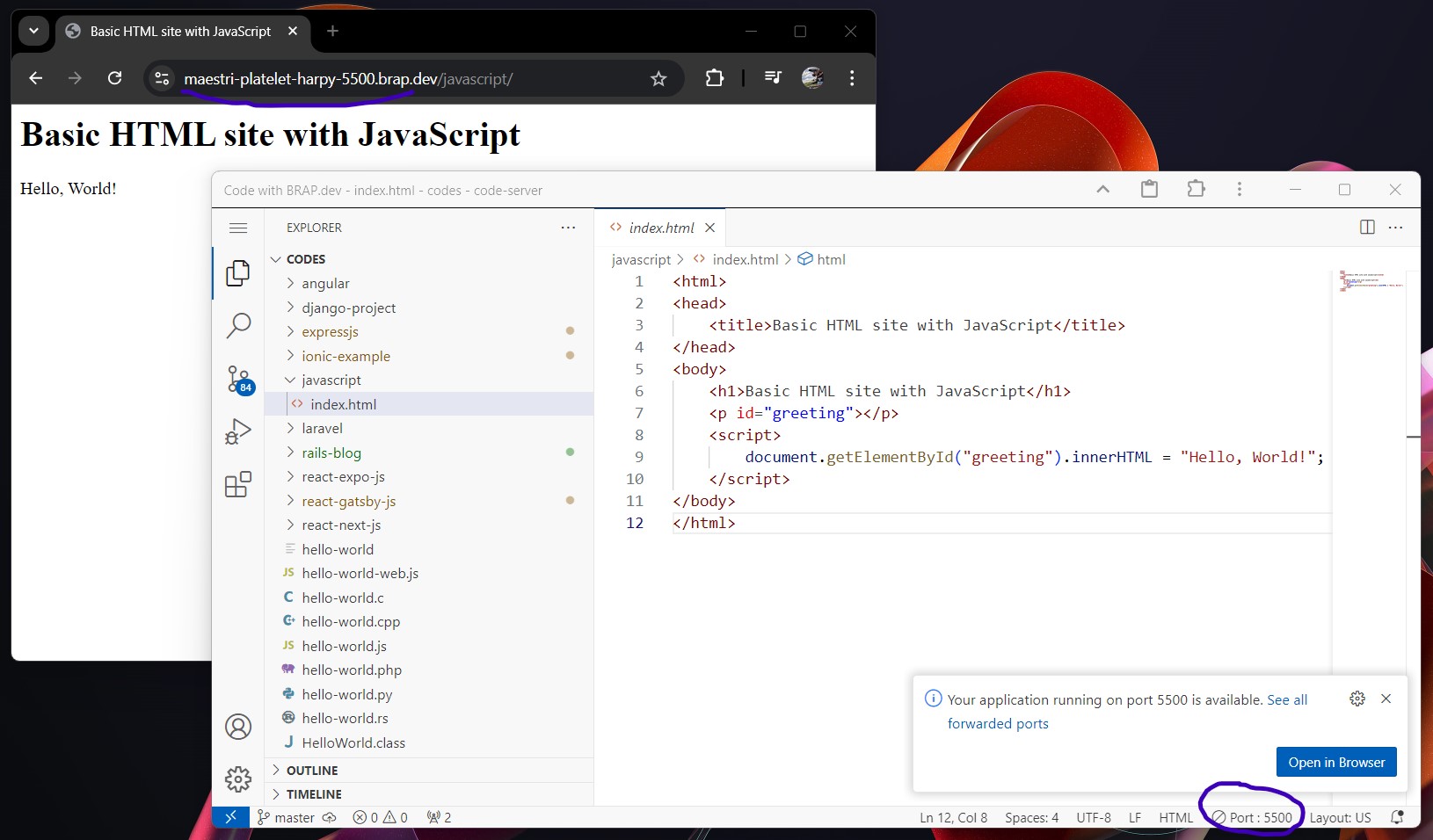Click the remote connection indicator in status bar
The image size is (1433, 840).
[231, 817]
